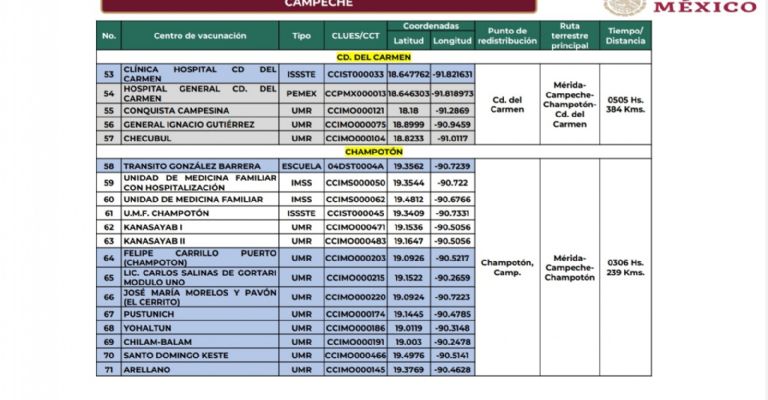Click the 'YOHALTUN' cell

click(200, 328)
